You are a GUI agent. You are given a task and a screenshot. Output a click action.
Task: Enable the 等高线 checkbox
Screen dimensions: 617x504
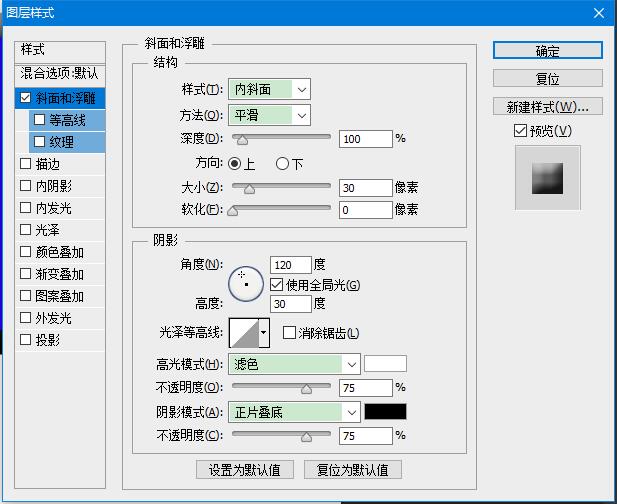tap(40, 120)
